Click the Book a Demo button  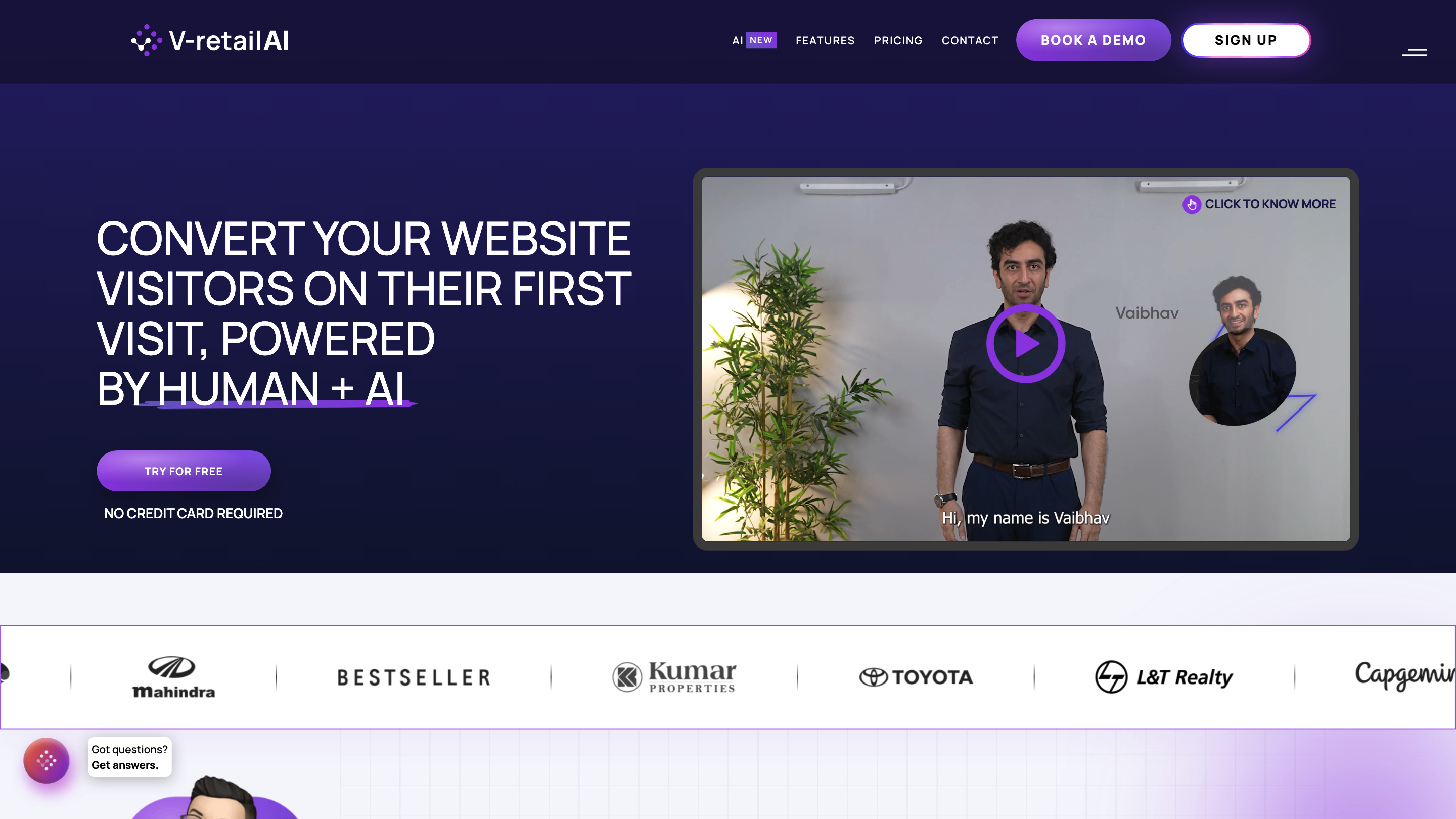[x=1093, y=40]
